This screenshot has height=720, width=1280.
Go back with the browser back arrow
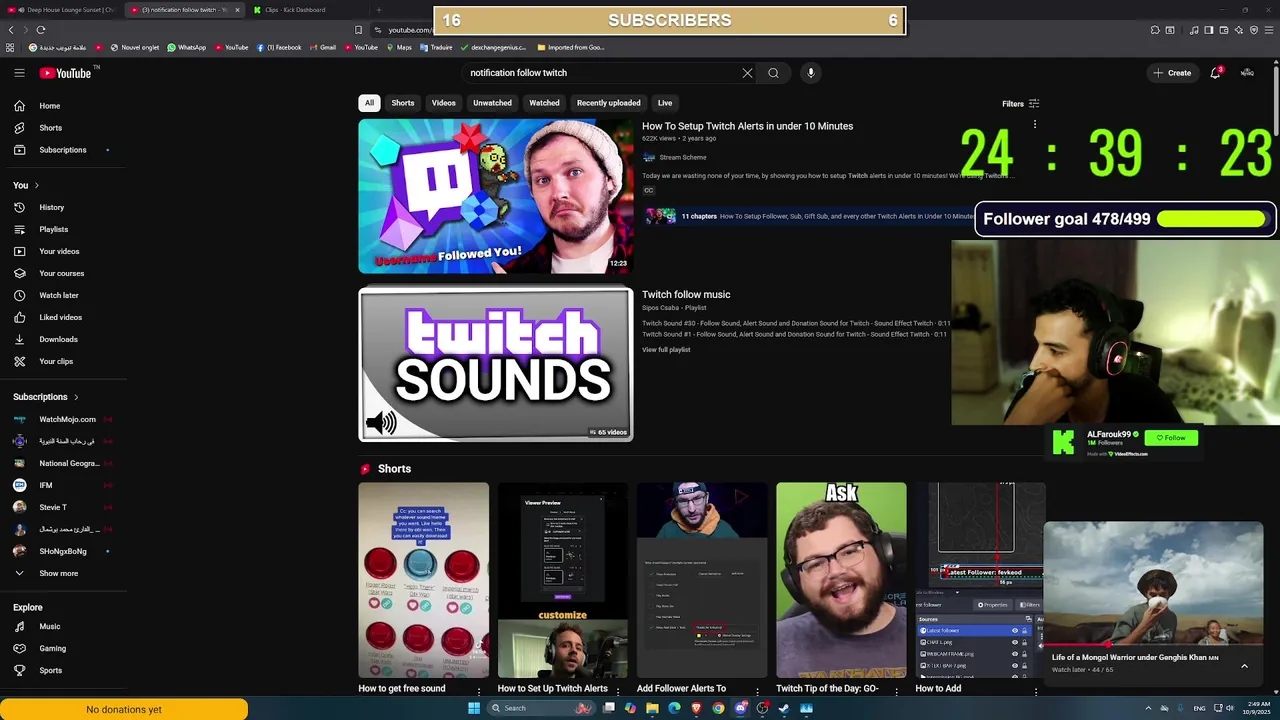point(11,30)
